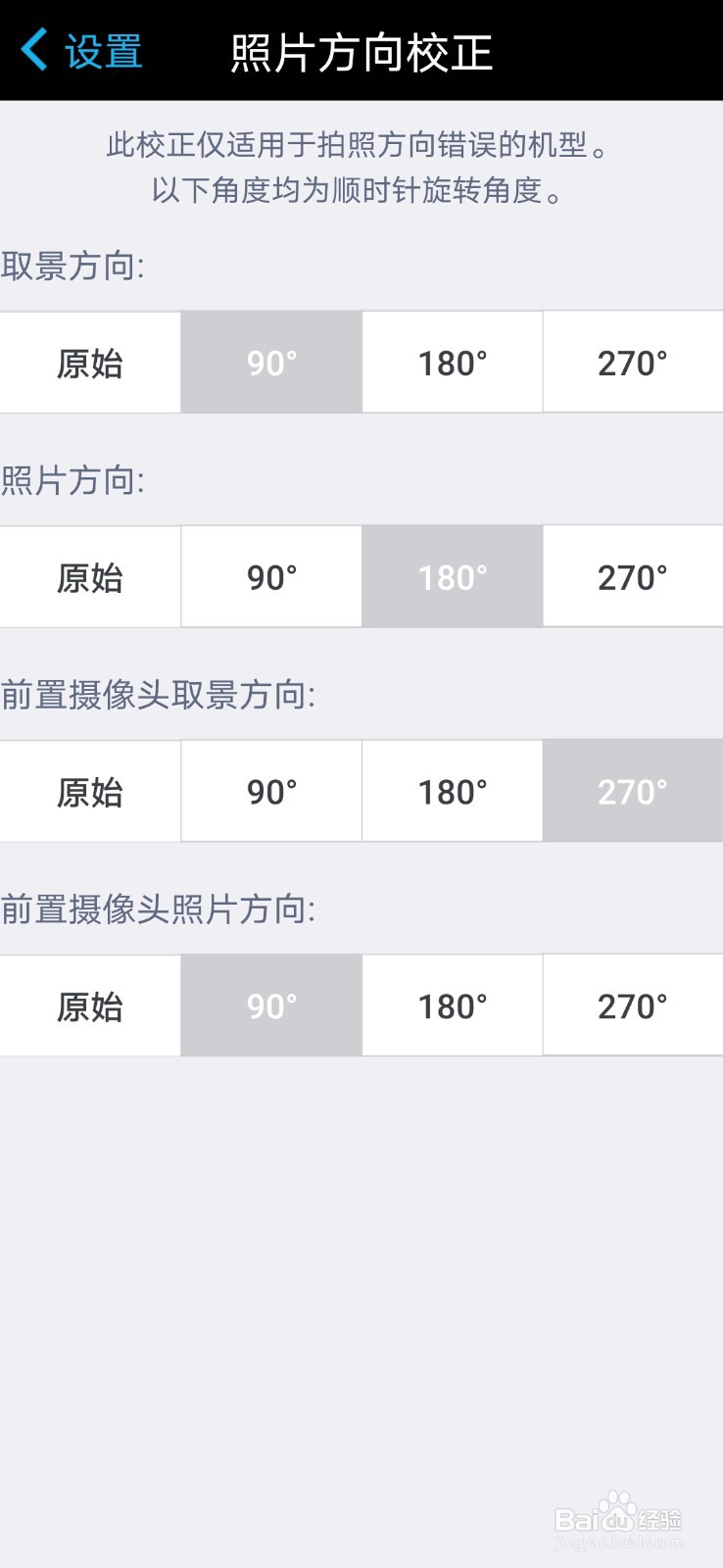Image resolution: width=723 pixels, height=1568 pixels.
Task: Tap the blue back arrow icon
Action: point(34,50)
